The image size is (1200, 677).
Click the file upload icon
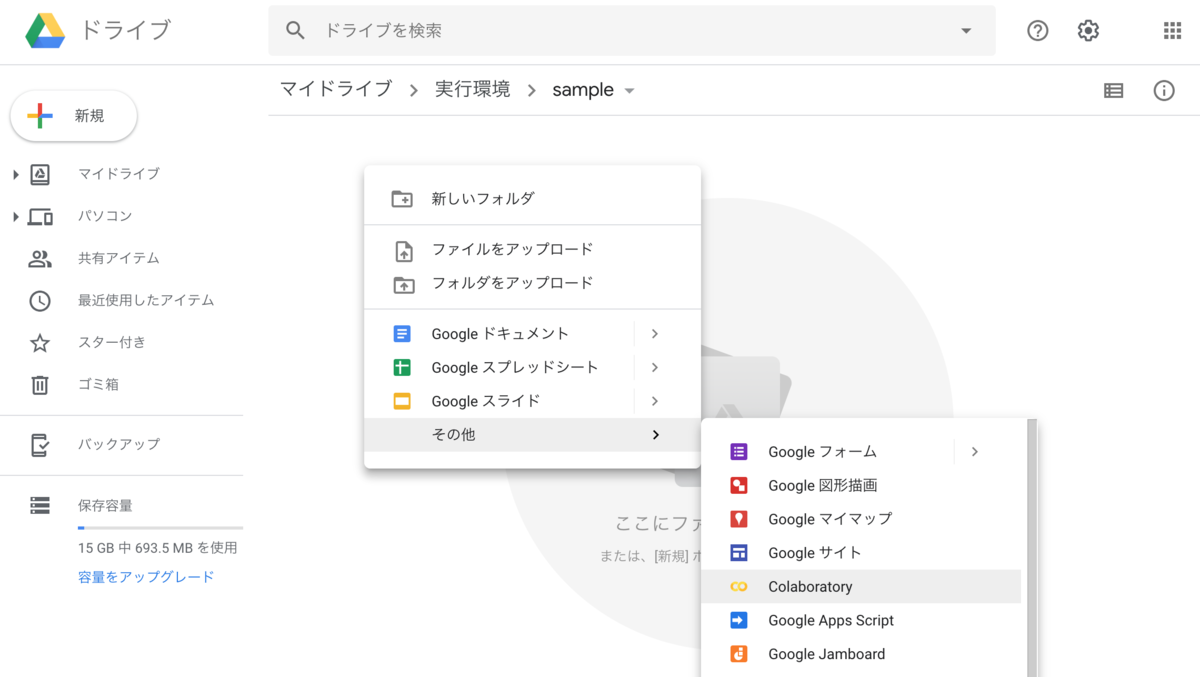tap(403, 250)
